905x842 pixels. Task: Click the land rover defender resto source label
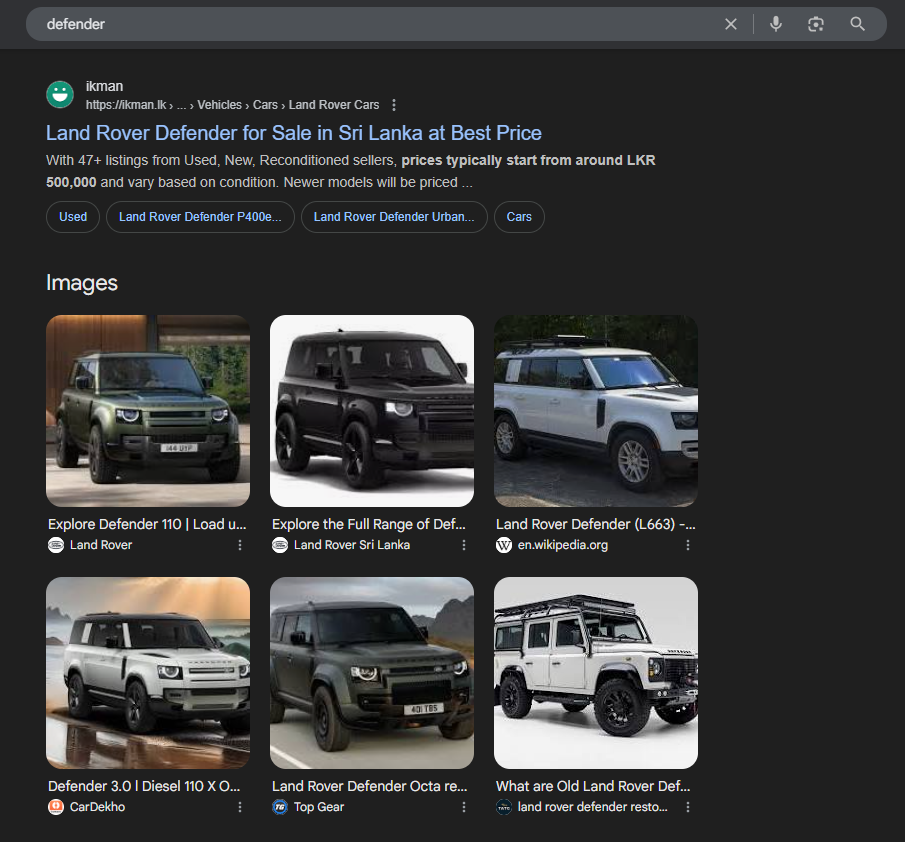coord(593,807)
